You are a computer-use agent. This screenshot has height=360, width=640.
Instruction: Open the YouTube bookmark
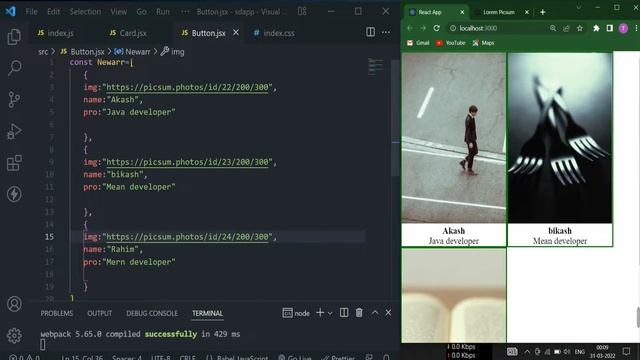pyautogui.click(x=451, y=43)
